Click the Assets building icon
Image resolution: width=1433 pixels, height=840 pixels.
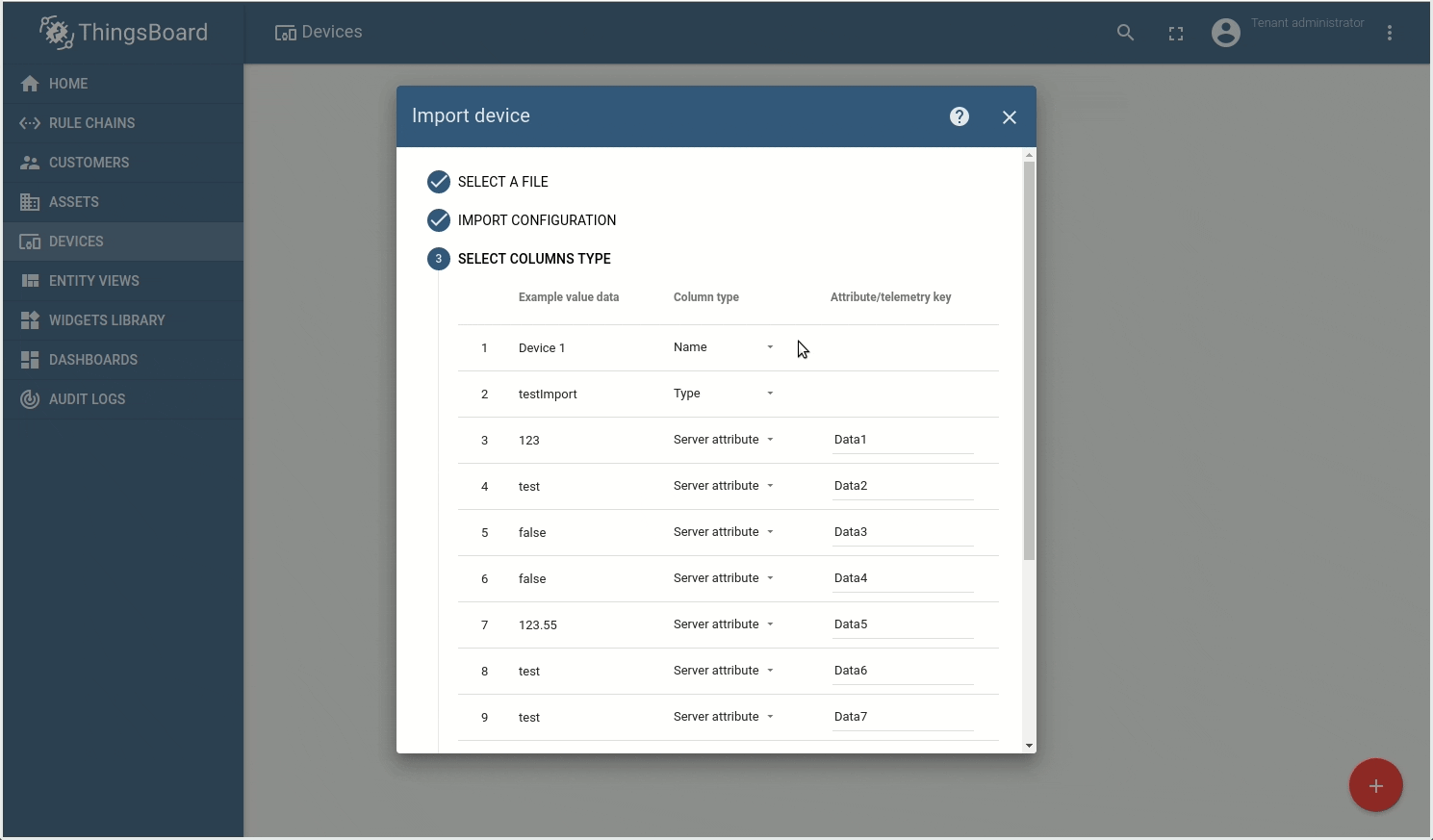[30, 202]
